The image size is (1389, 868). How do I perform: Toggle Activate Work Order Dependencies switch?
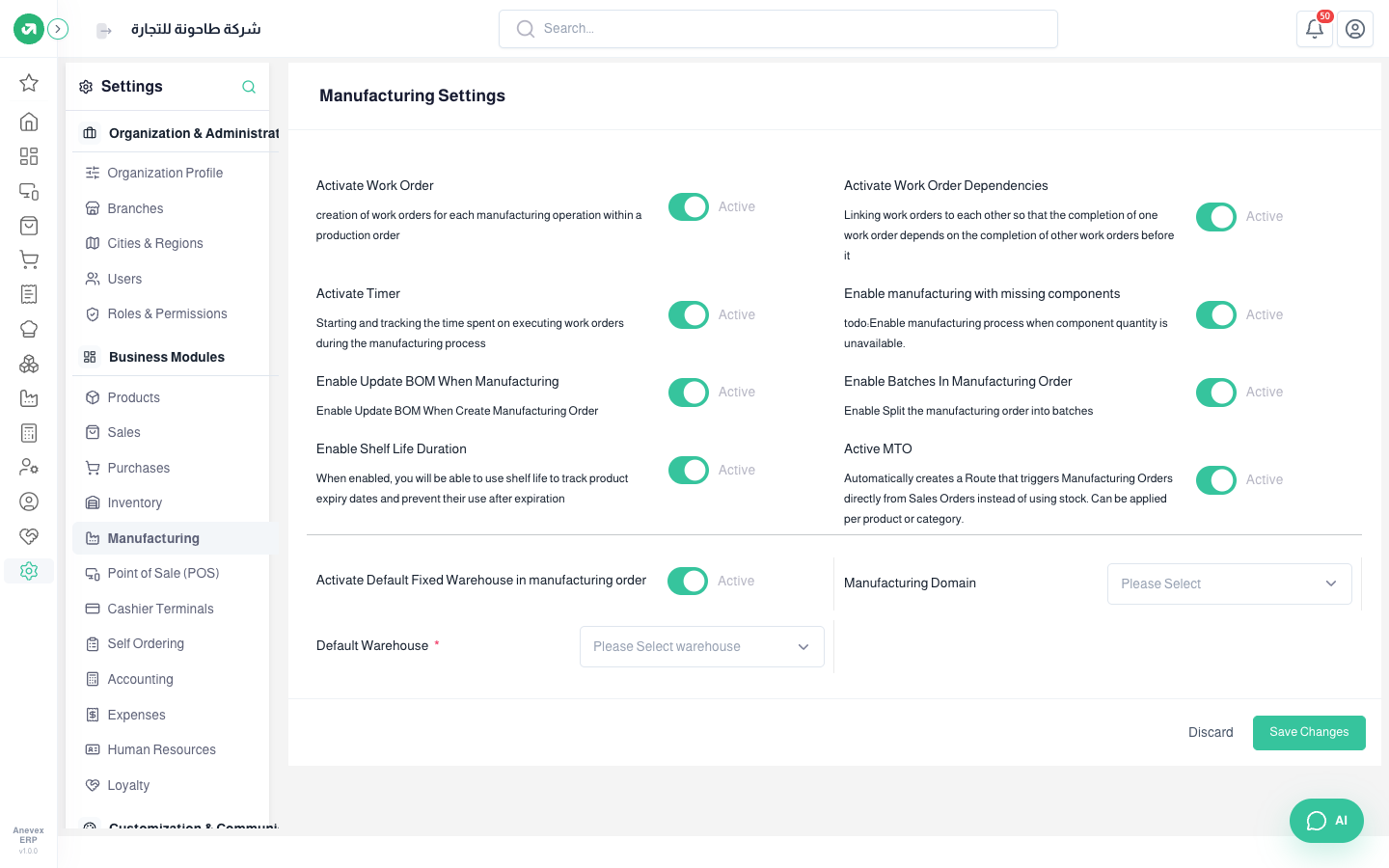tap(1216, 217)
